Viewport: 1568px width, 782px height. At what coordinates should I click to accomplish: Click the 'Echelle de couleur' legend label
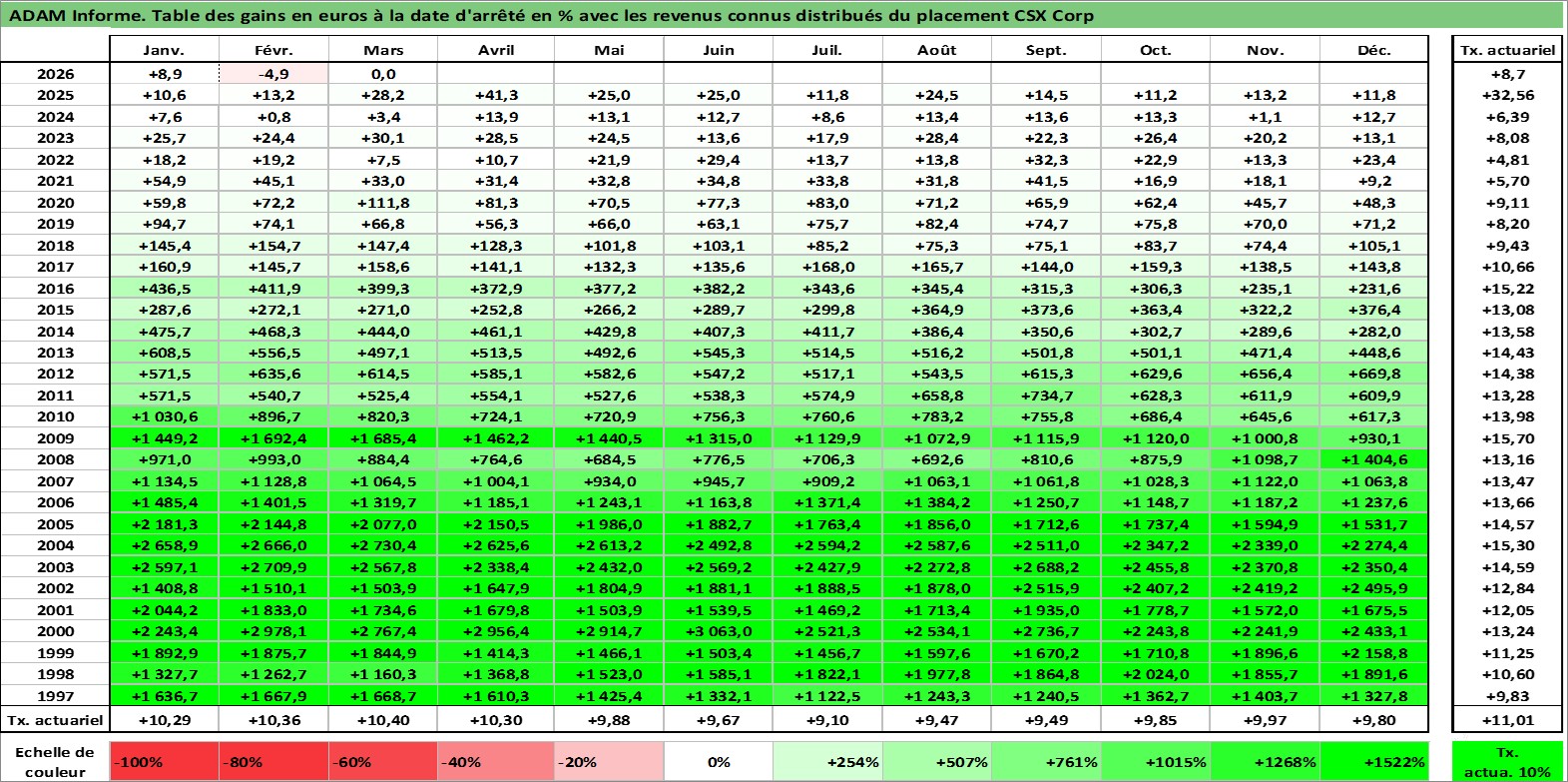click(55, 761)
